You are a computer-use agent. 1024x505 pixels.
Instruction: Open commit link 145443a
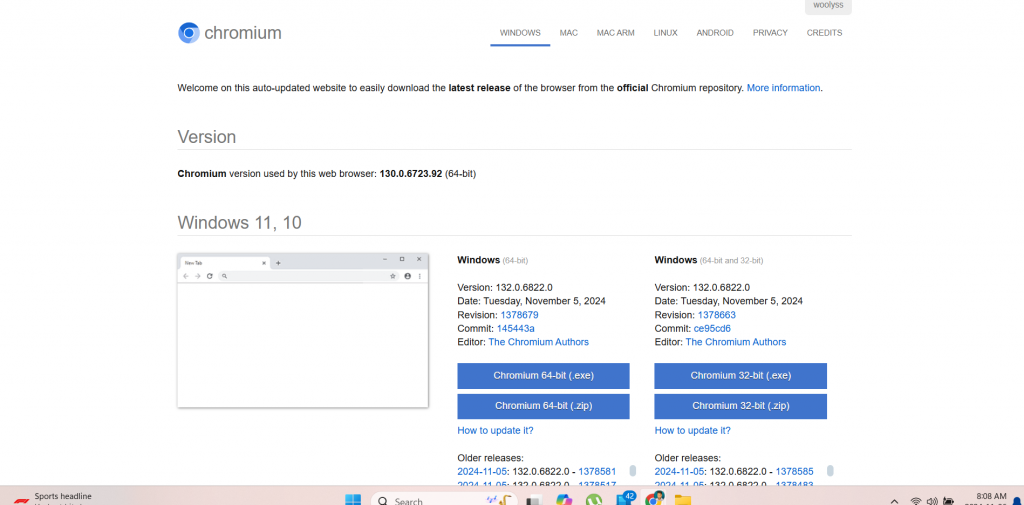coord(515,329)
